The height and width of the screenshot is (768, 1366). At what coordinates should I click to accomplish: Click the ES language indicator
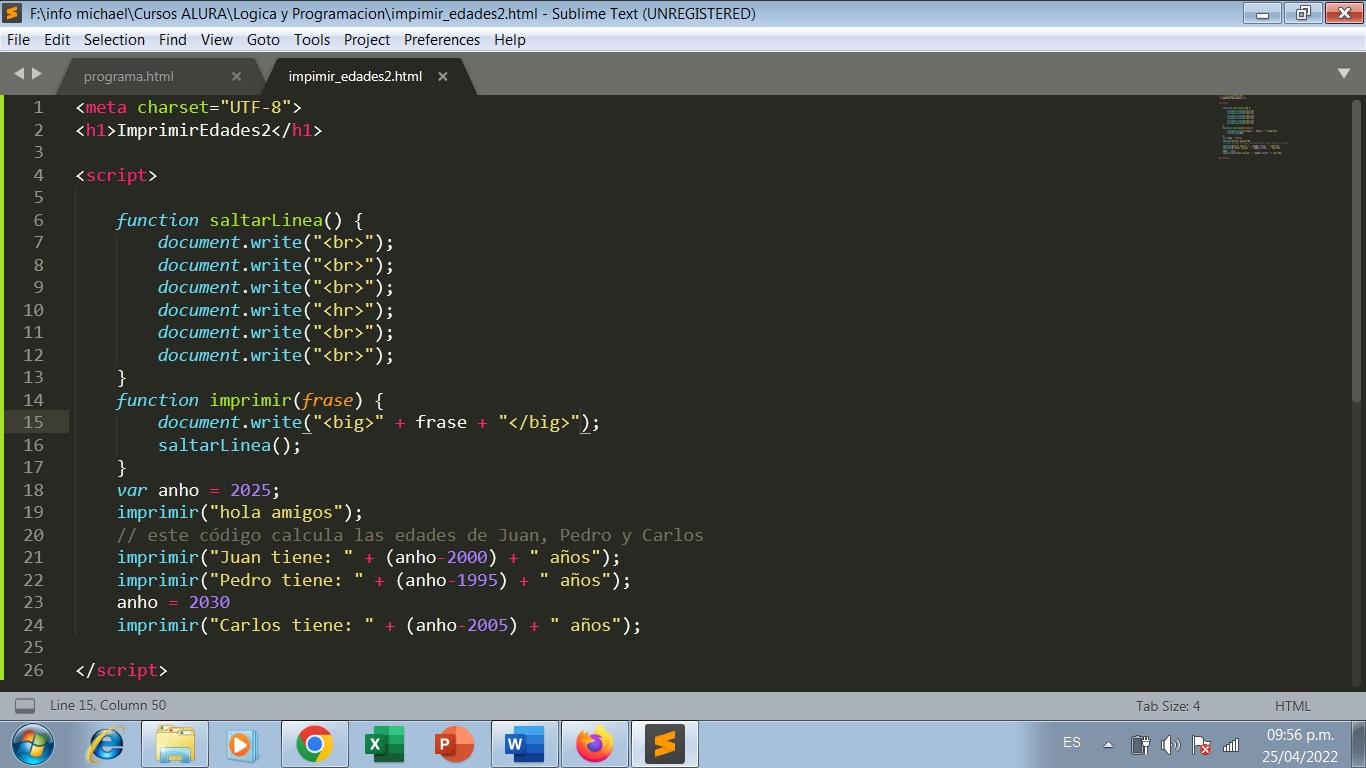(1072, 743)
